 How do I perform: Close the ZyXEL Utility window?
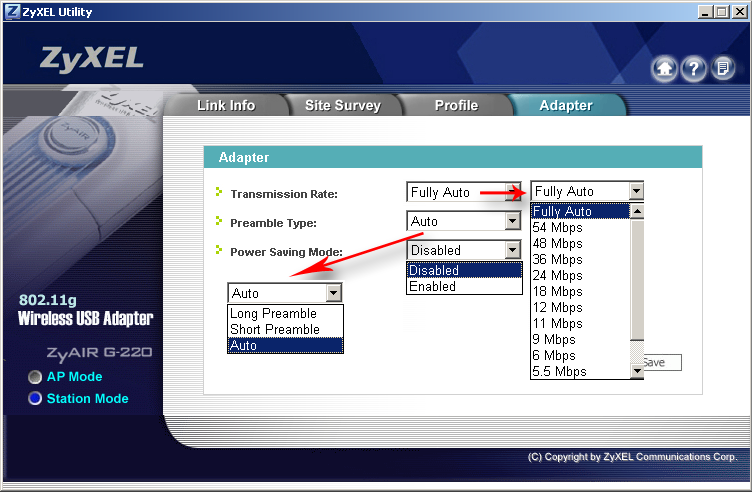[x=739, y=12]
